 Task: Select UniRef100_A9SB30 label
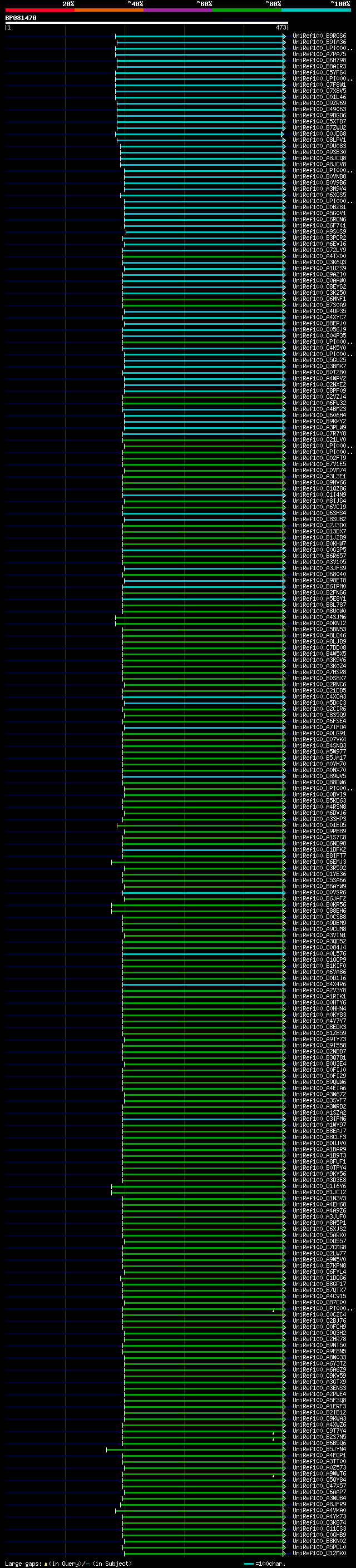(319, 152)
